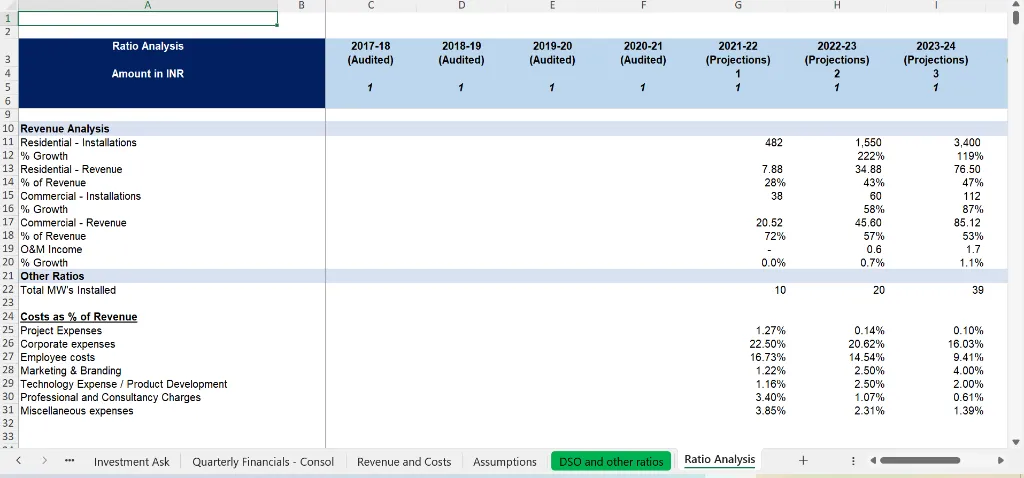Select the active cell A1
This screenshot has height=478, width=1024.
pos(148,18)
